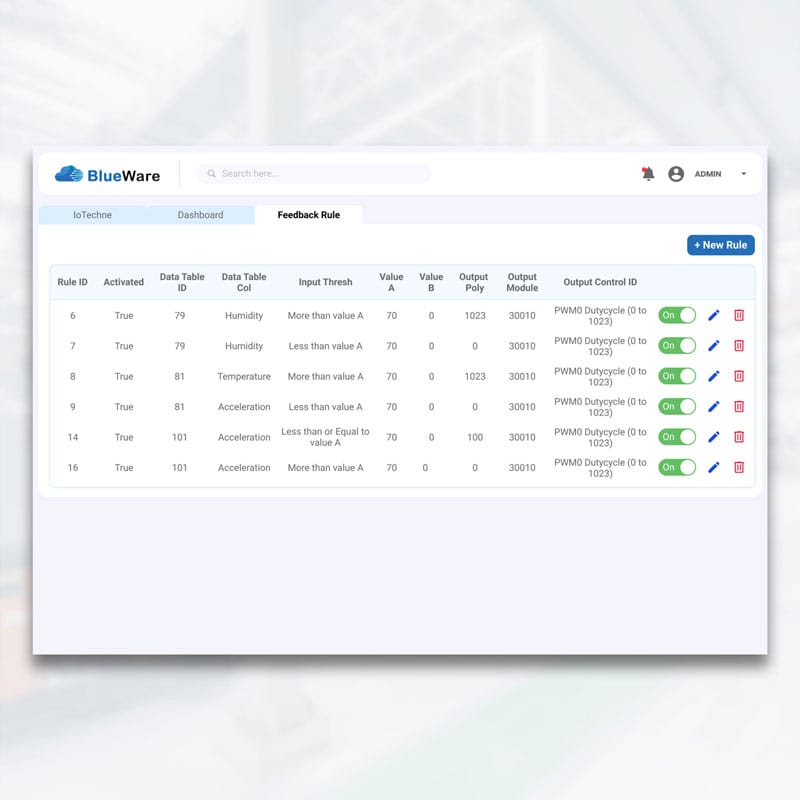Viewport: 800px width, 800px height.
Task: Focus the Search here input field
Action: tap(320, 174)
